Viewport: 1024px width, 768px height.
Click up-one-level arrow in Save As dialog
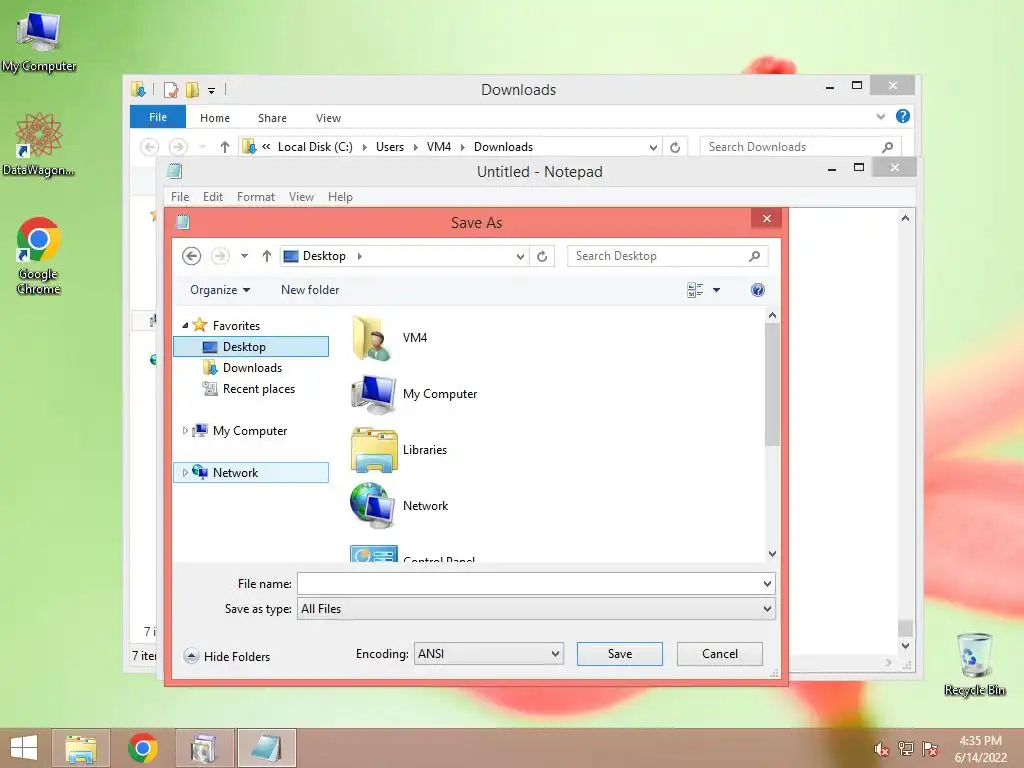point(266,256)
